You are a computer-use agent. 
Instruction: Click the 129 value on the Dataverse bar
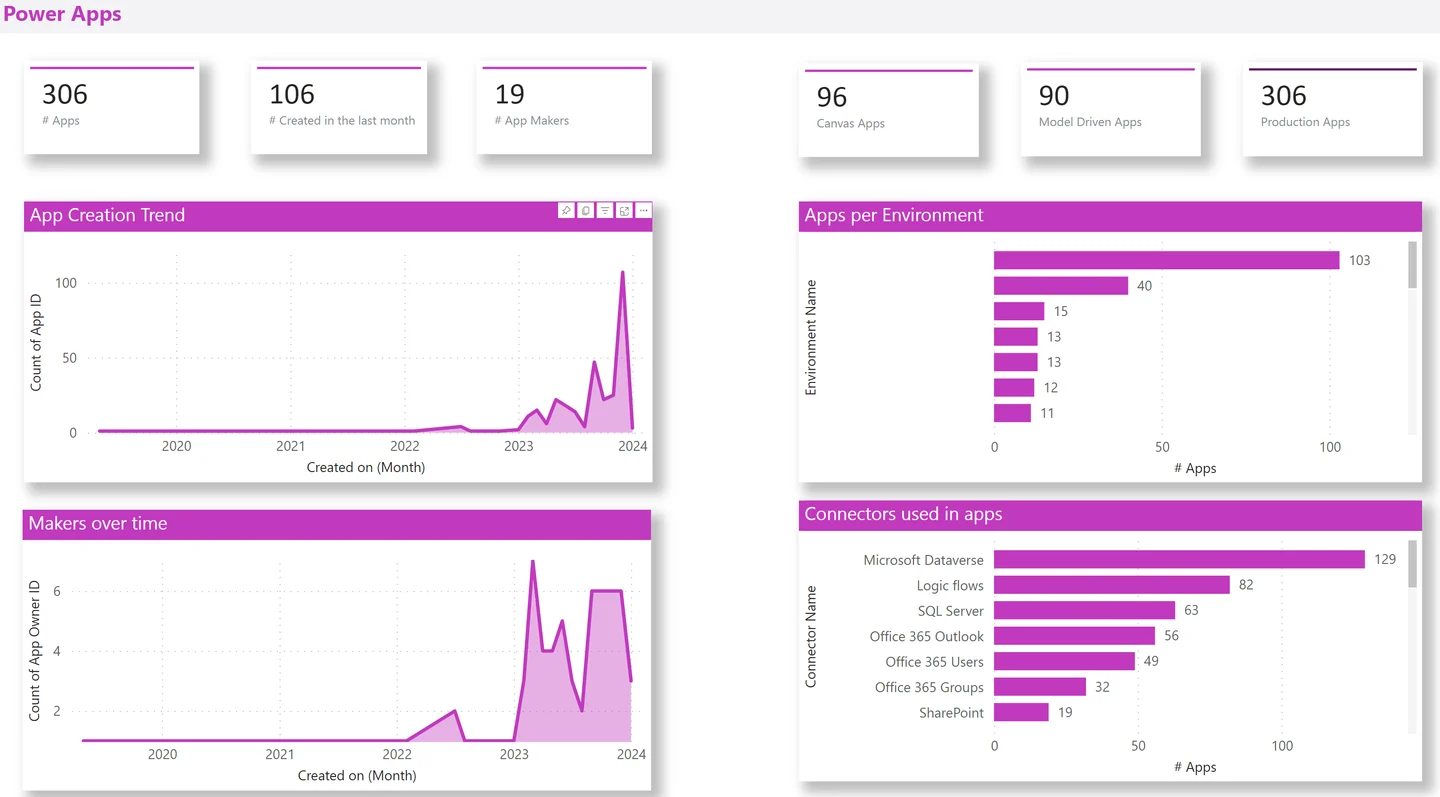[x=1385, y=559]
